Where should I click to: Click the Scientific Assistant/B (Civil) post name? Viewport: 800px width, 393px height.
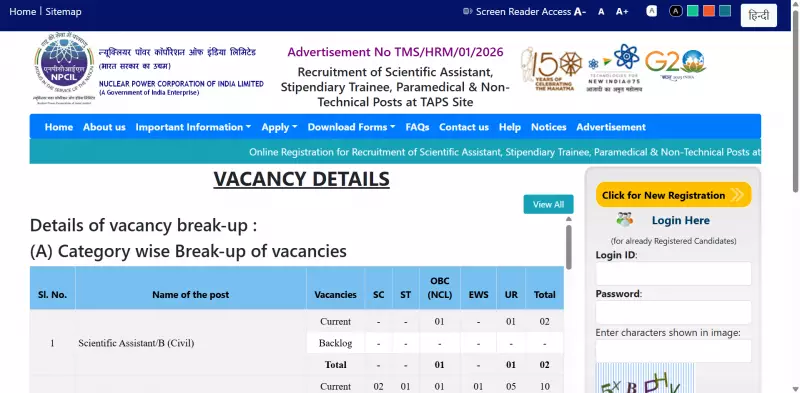(136, 343)
